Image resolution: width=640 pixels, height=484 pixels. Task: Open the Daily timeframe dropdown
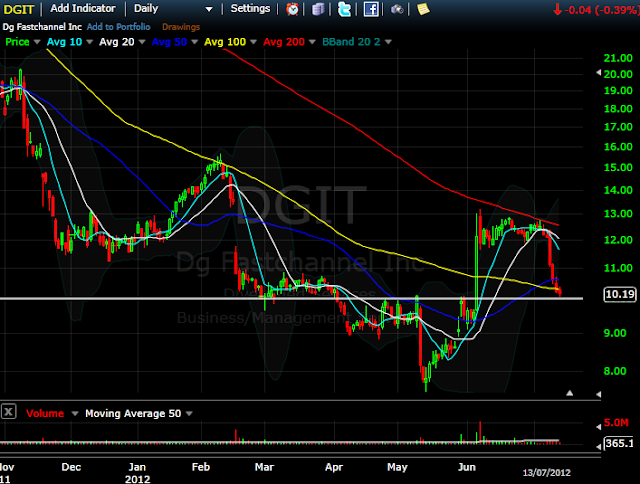(173, 9)
